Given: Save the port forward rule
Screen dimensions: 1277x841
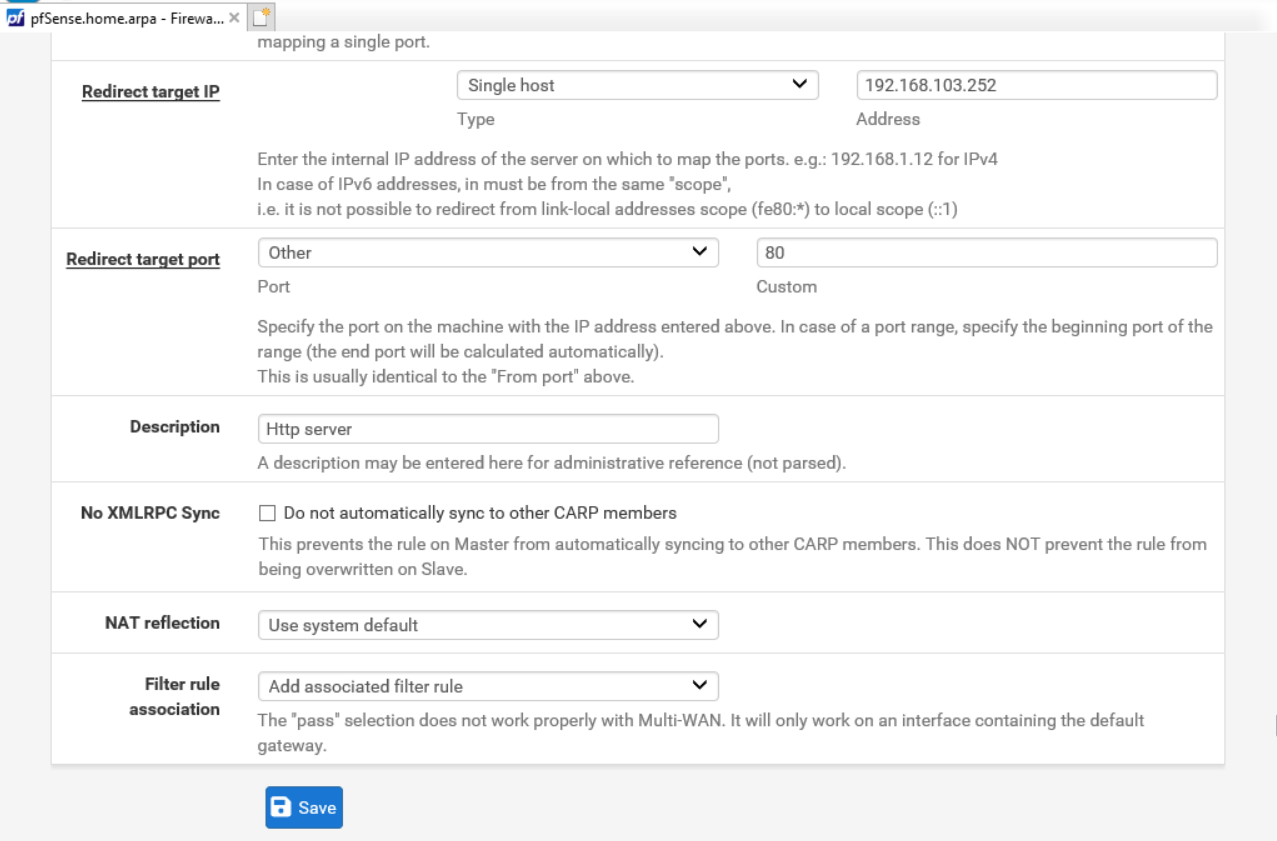Looking at the screenshot, I should [304, 808].
